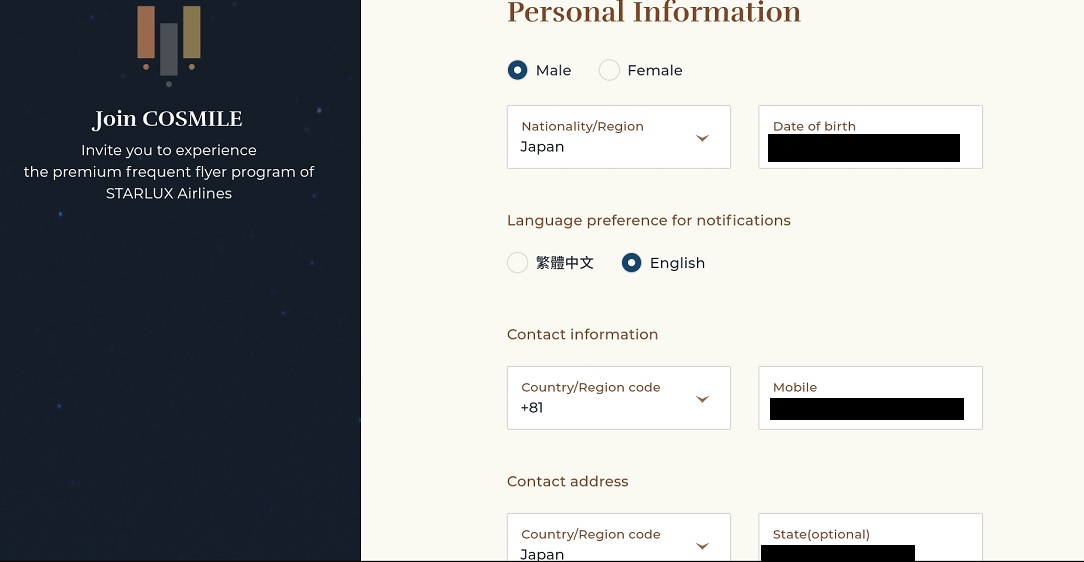Open the contact address Country/Region dropdown

619,537
